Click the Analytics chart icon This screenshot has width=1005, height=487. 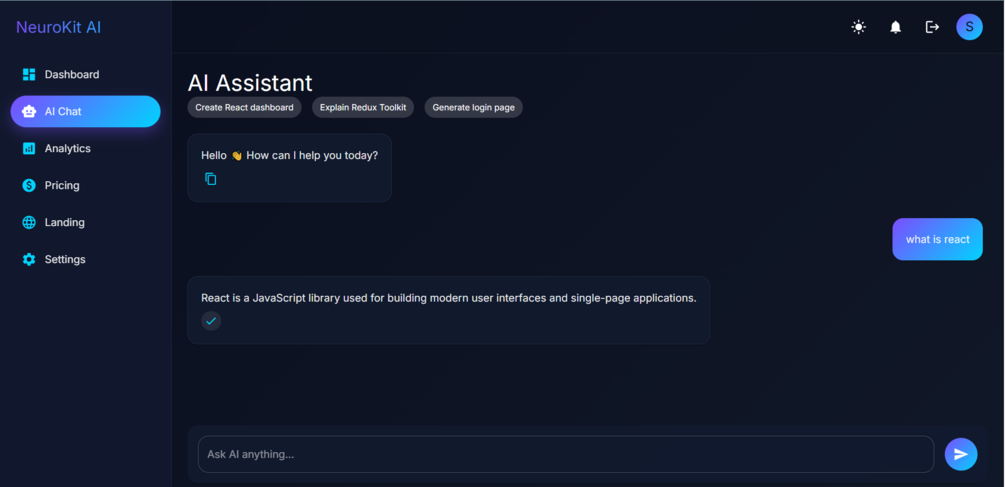coord(29,149)
